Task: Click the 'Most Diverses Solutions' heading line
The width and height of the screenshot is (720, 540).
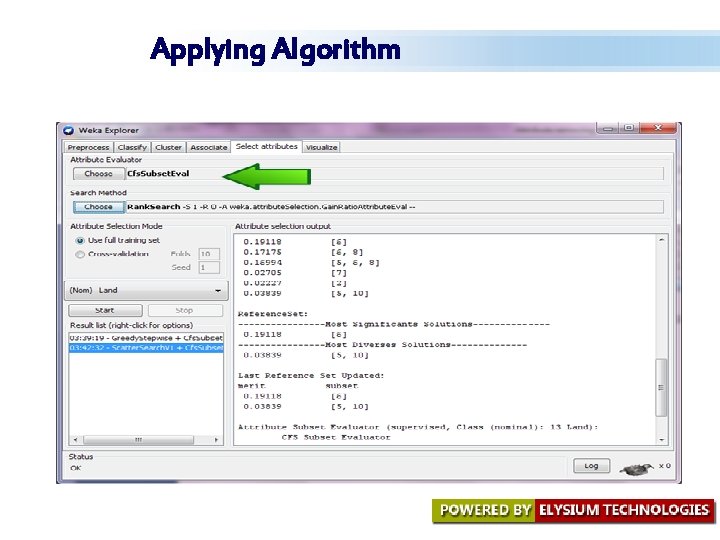Action: (382, 345)
